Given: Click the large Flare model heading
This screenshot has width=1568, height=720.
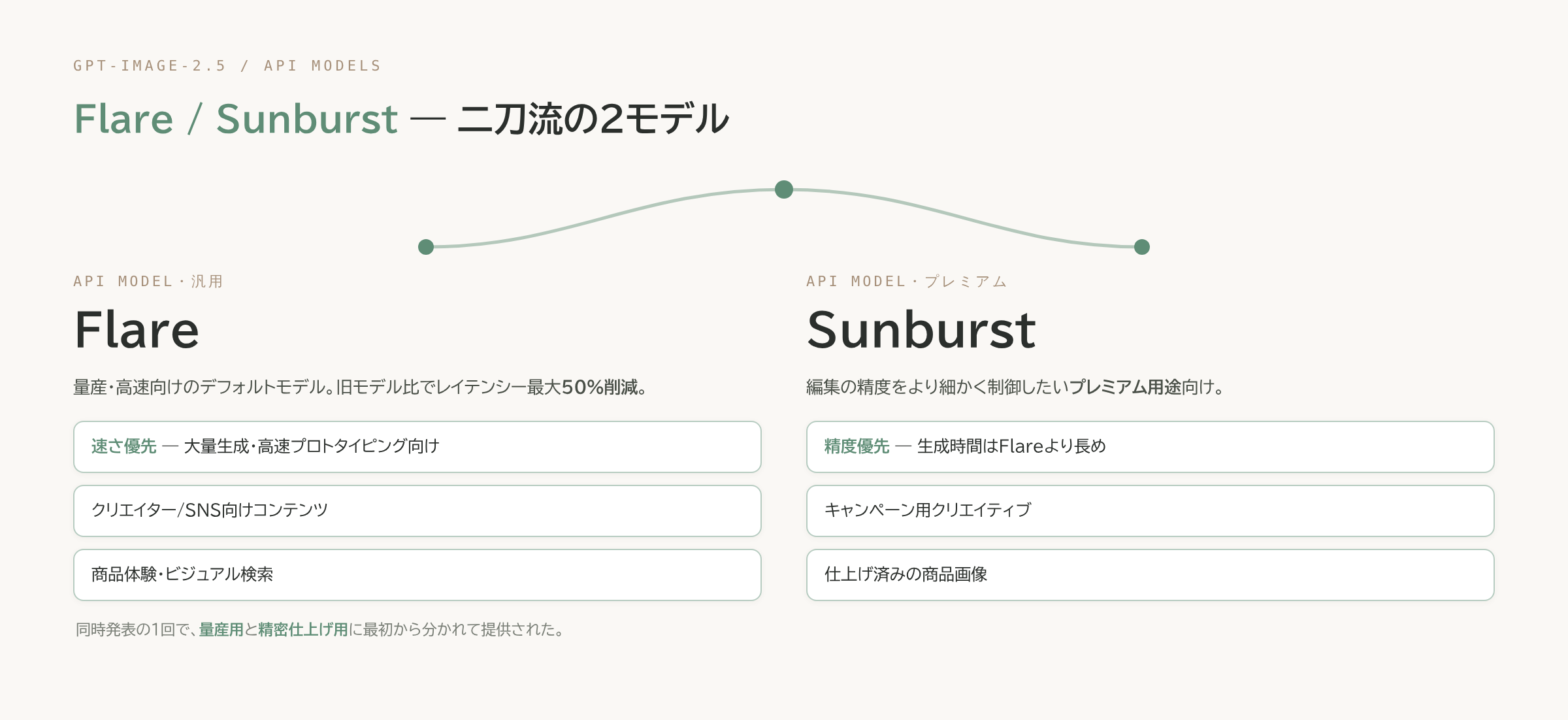Looking at the screenshot, I should click(x=137, y=331).
